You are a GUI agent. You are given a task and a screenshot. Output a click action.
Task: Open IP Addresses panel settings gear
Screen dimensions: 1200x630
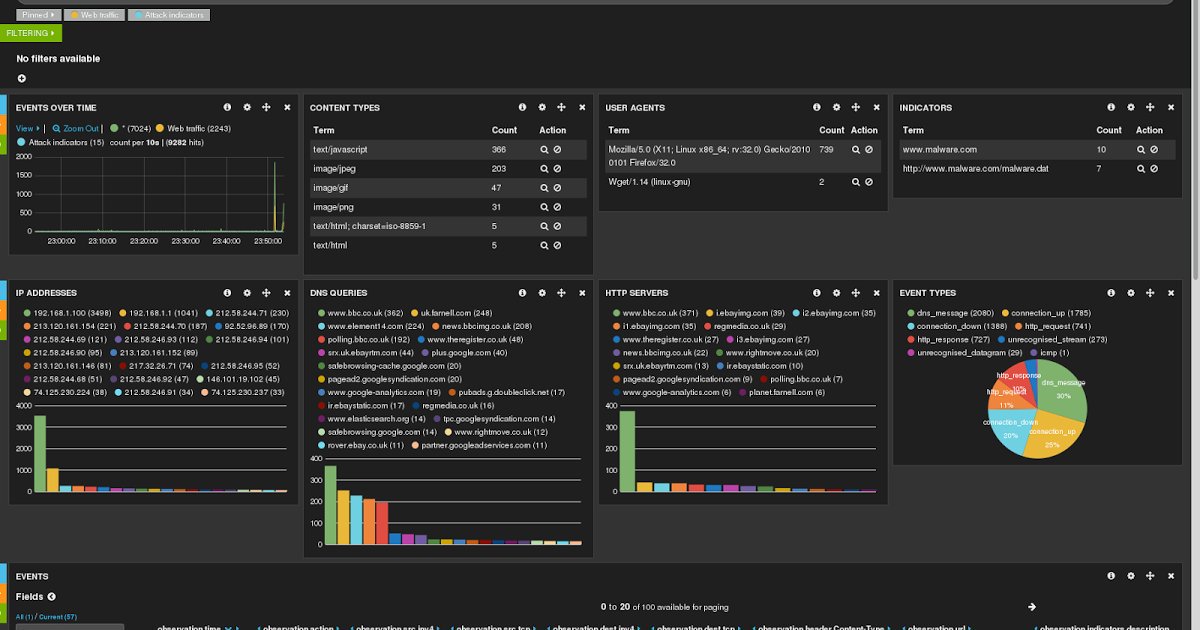point(247,292)
